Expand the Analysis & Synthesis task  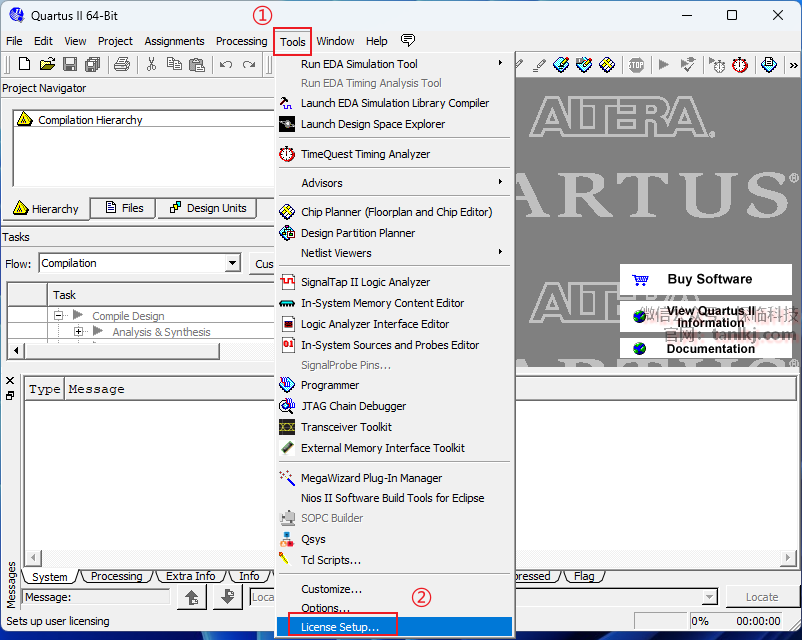[x=79, y=332]
